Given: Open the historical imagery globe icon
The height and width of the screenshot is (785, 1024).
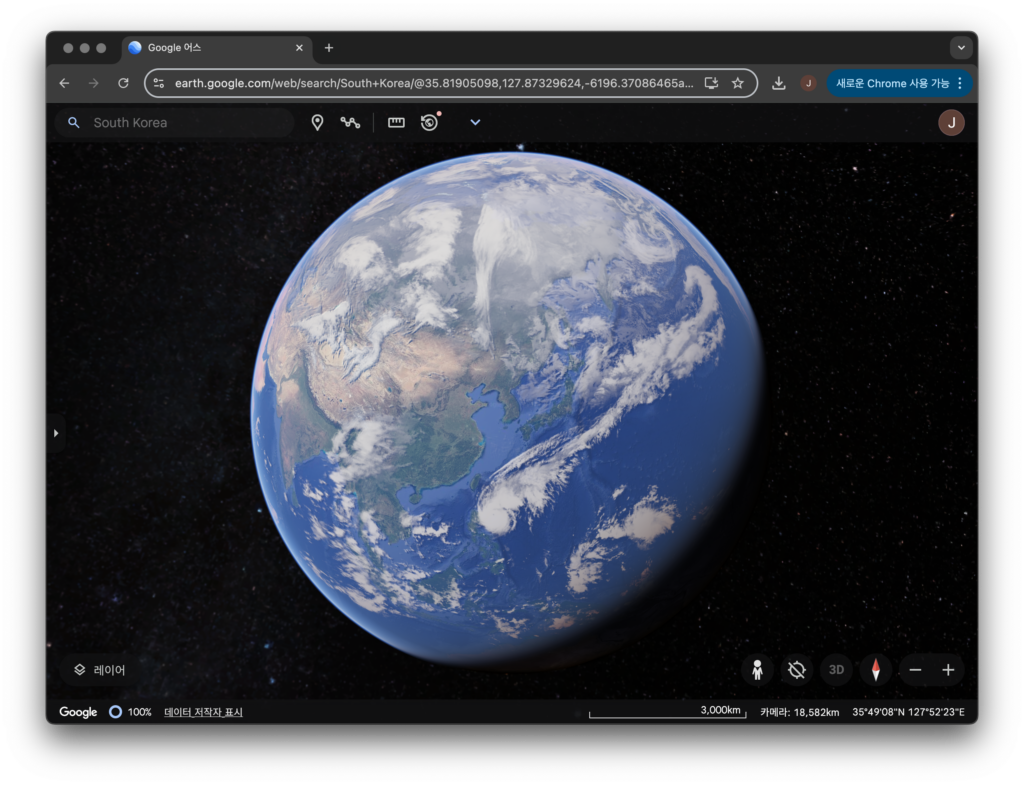Looking at the screenshot, I should 430,122.
